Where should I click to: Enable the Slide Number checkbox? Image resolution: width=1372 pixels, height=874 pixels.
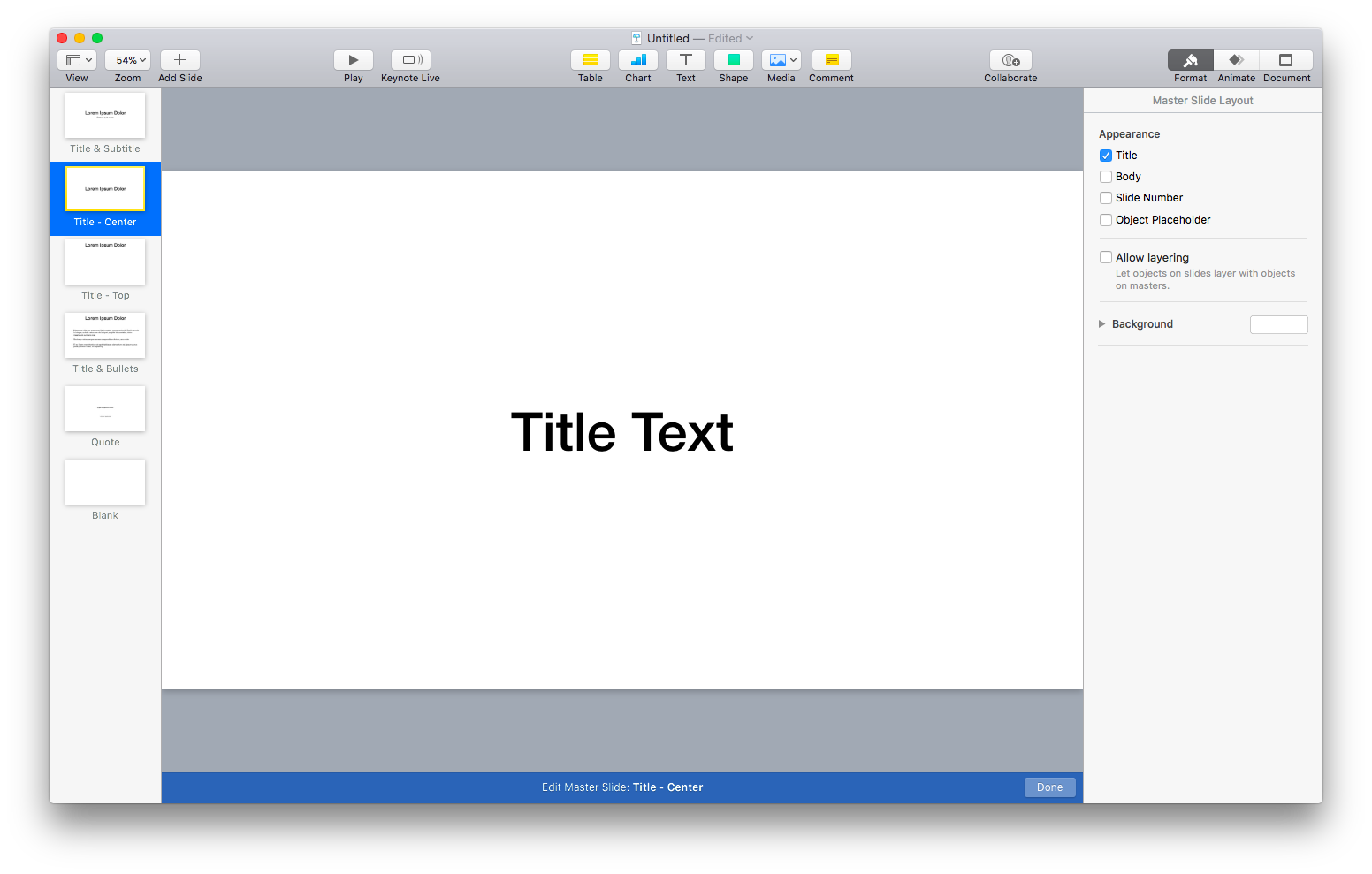pos(1106,198)
